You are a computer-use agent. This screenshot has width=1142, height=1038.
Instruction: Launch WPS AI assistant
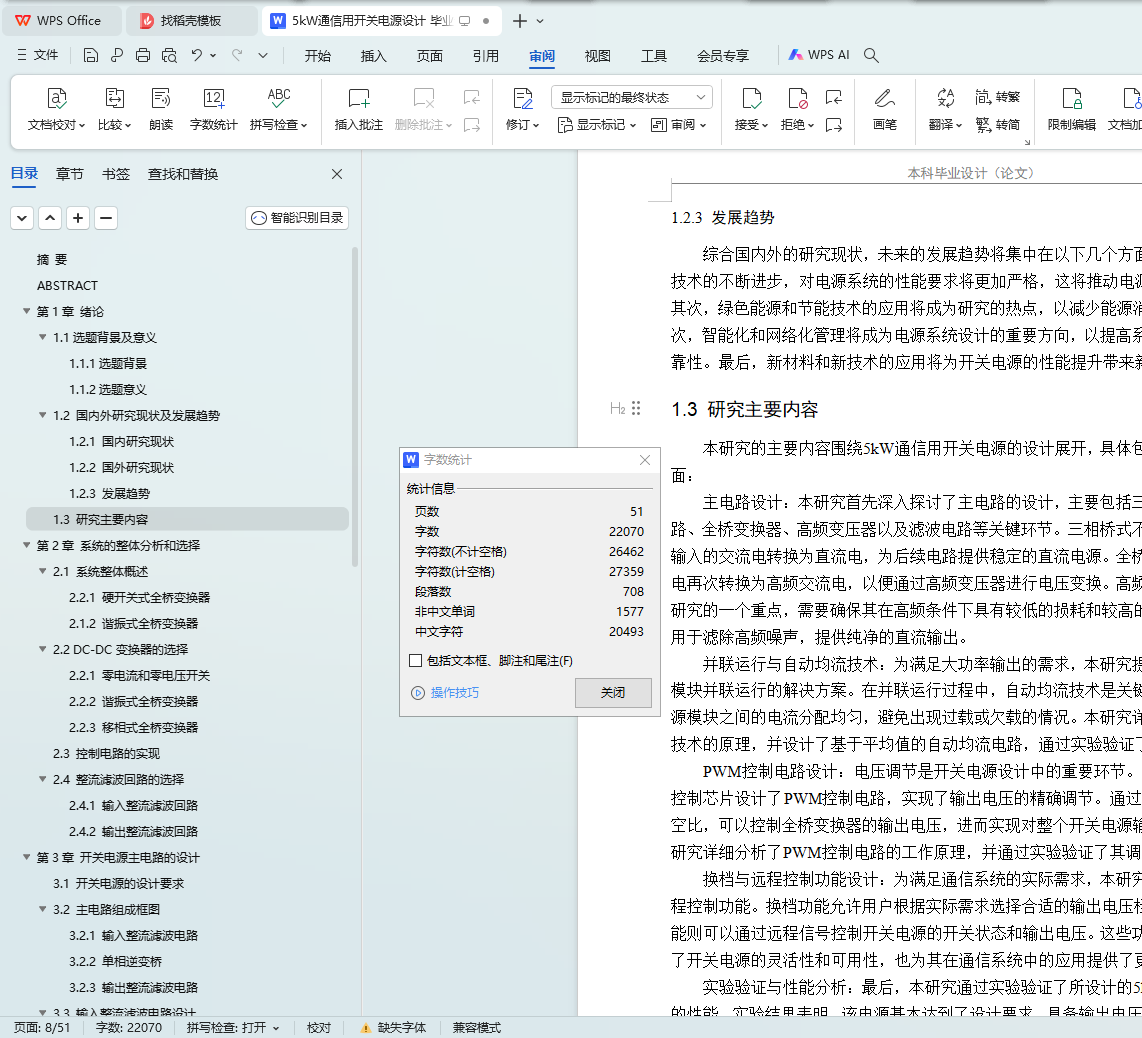(819, 55)
